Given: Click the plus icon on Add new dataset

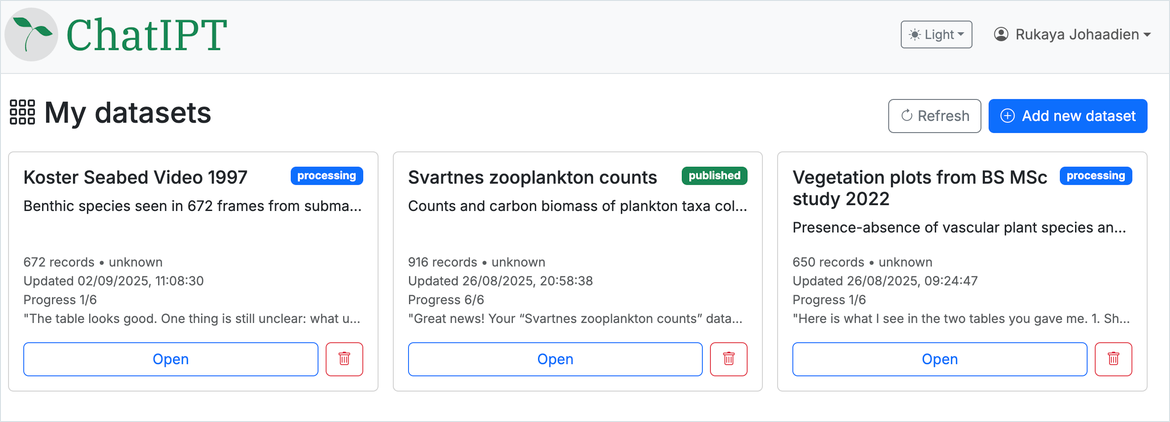Looking at the screenshot, I should pyautogui.click(x=1007, y=116).
